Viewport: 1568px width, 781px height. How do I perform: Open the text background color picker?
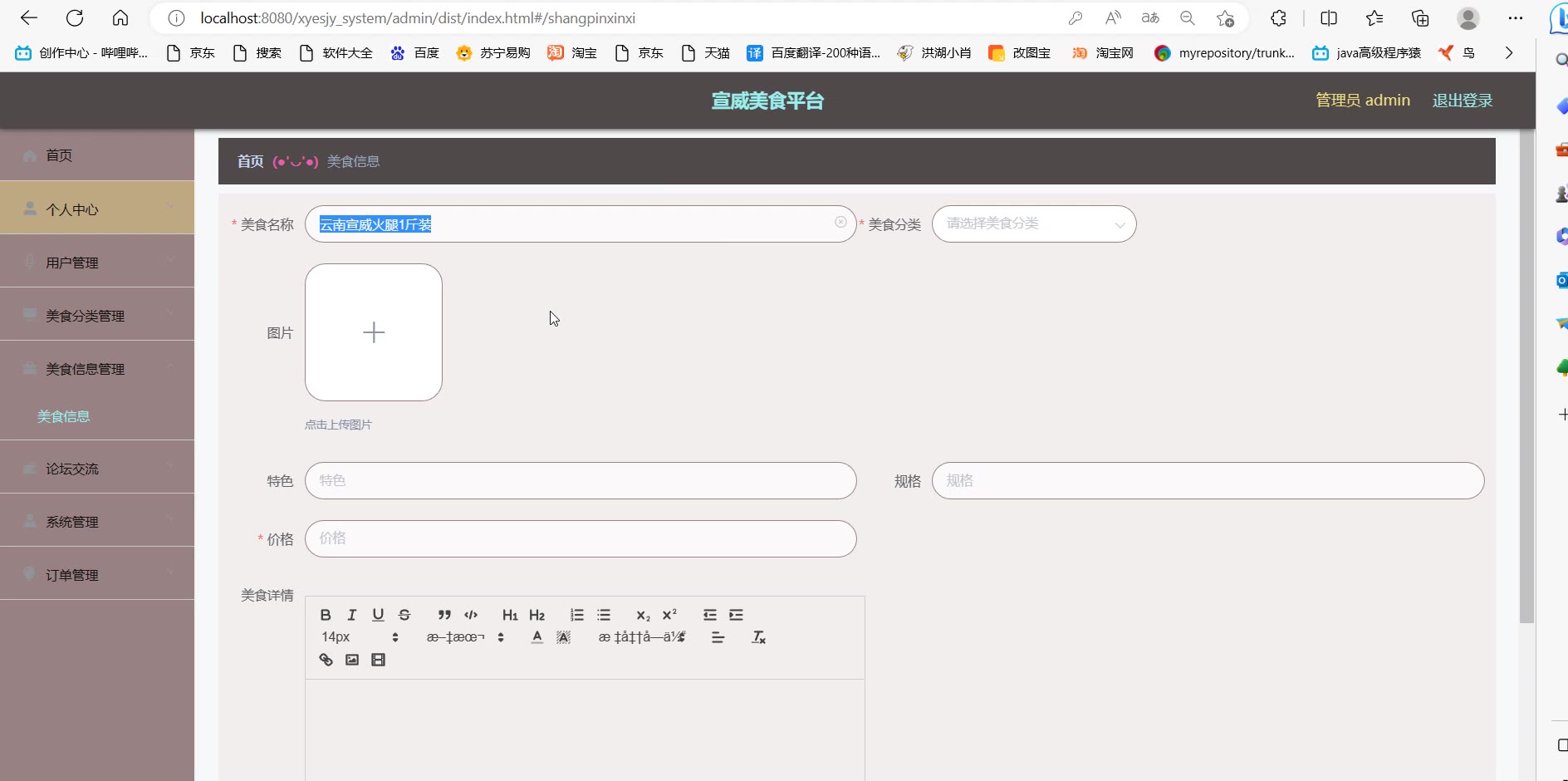coord(563,637)
